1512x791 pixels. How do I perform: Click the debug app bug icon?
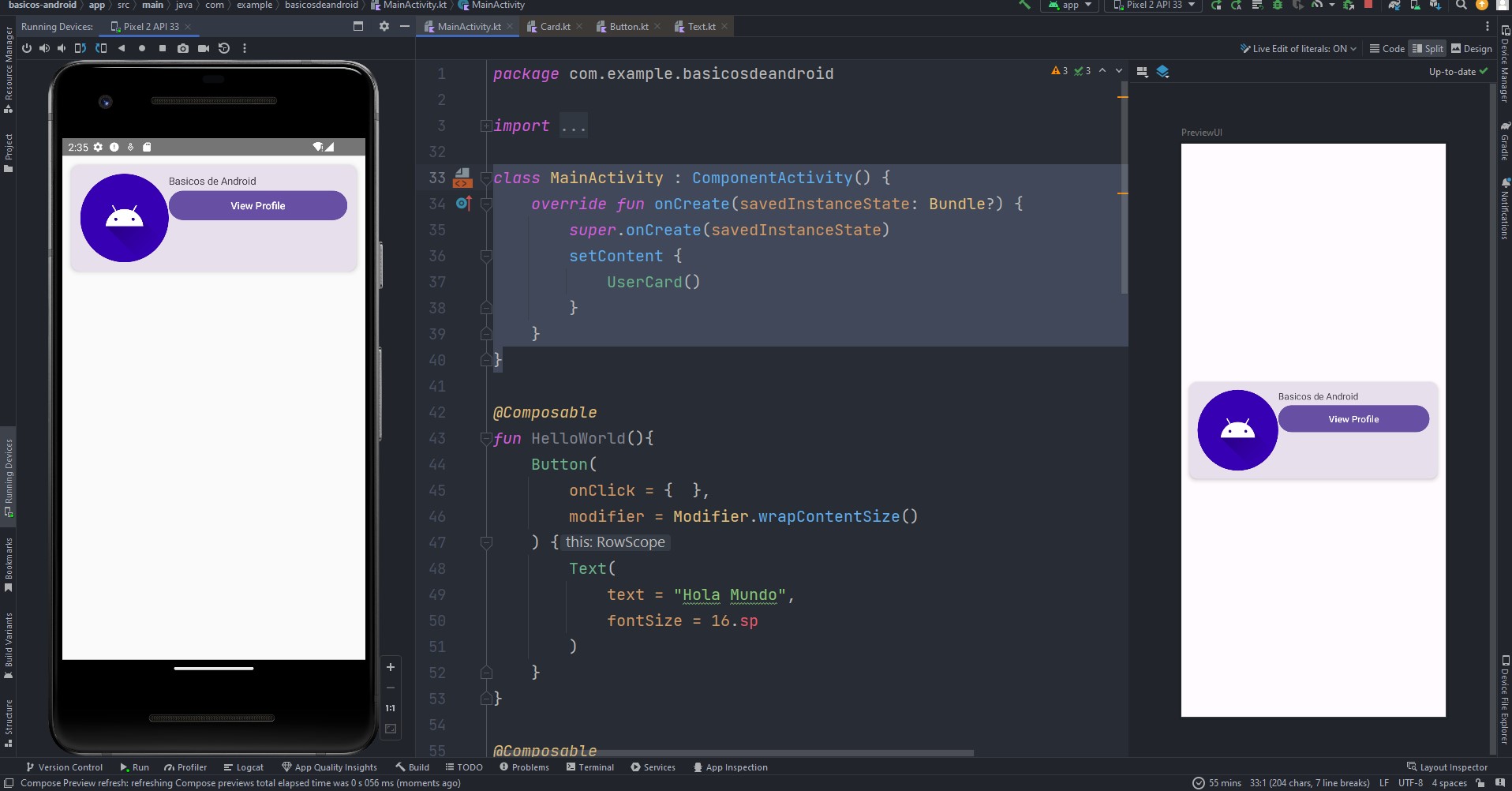point(1277,6)
